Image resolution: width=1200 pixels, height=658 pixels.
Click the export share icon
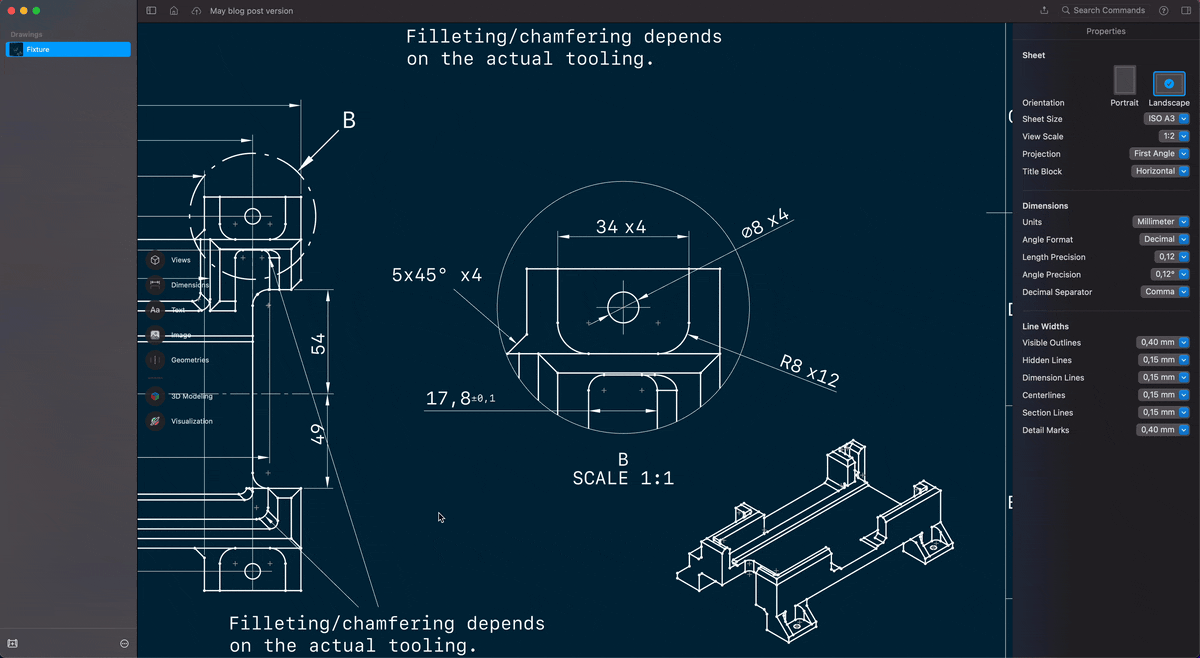click(1044, 11)
